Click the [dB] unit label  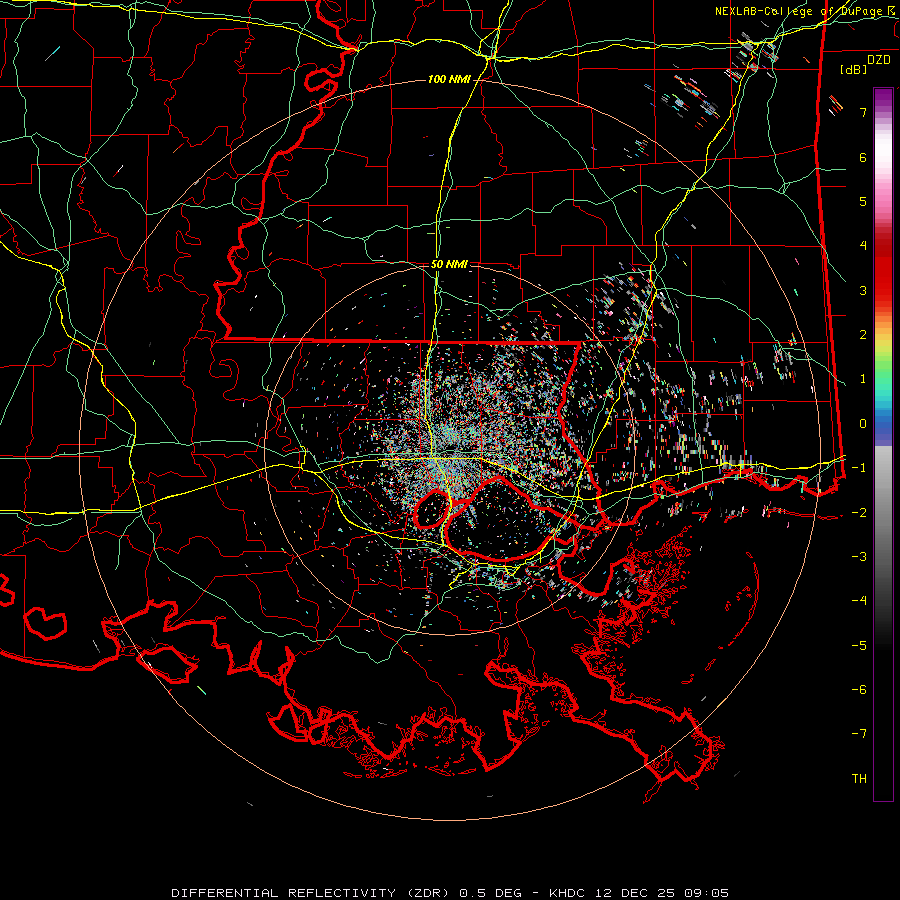(x=854, y=69)
